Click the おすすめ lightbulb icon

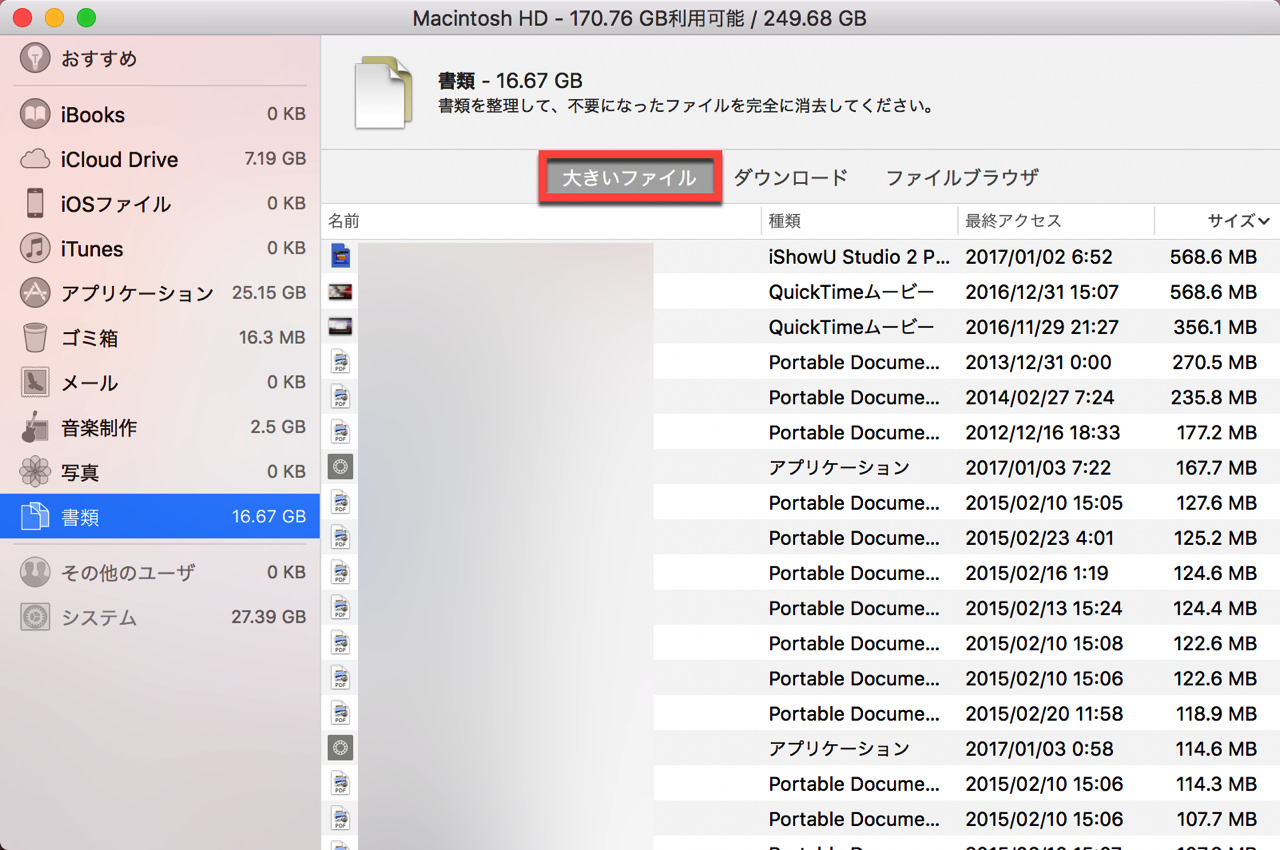click(x=35, y=58)
